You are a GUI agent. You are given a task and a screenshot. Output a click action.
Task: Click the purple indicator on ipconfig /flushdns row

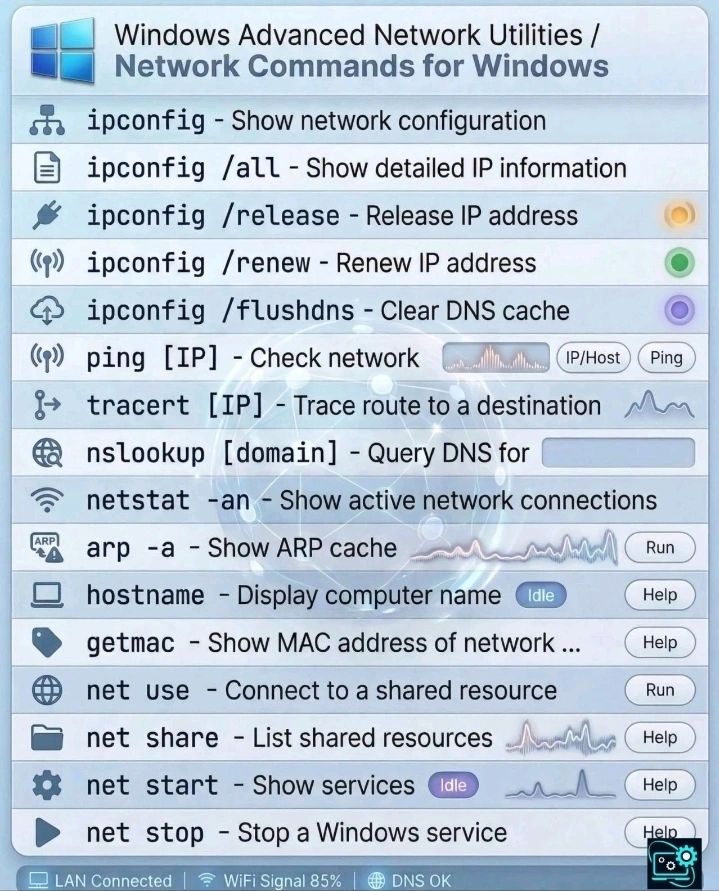680,310
